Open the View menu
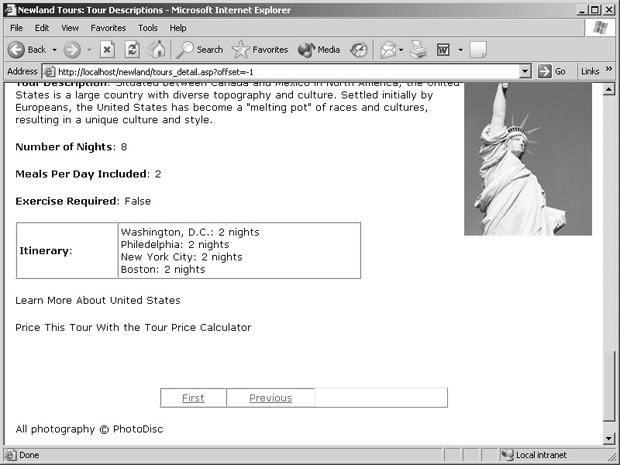The height and width of the screenshot is (465, 620). [70, 28]
